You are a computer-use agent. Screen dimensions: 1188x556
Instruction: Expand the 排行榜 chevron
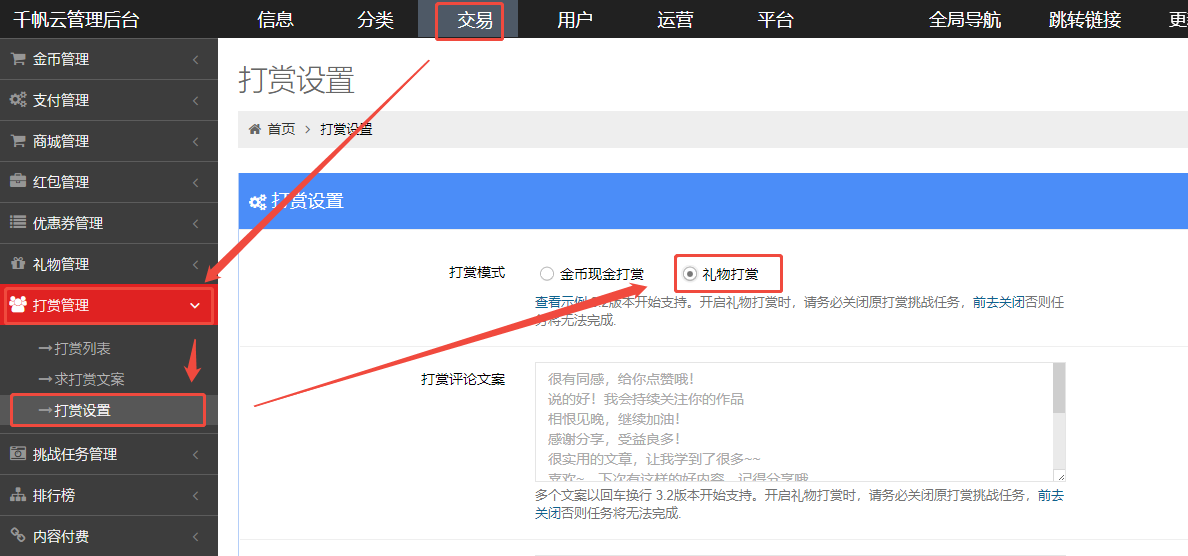point(195,495)
